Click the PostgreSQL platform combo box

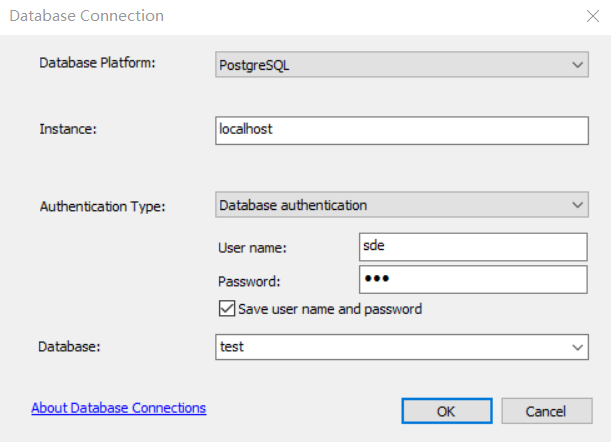coord(402,65)
